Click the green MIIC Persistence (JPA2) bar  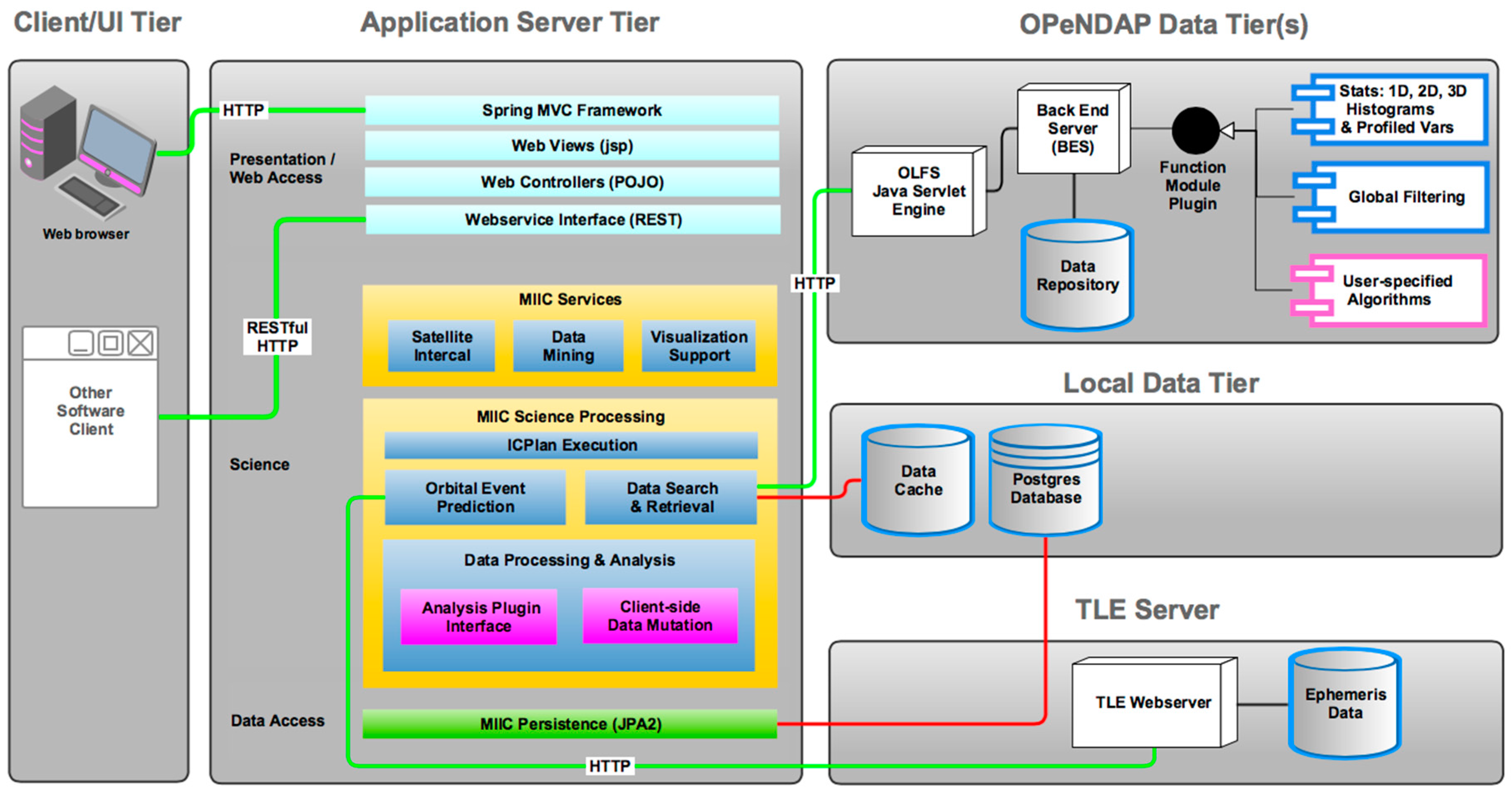(570, 724)
